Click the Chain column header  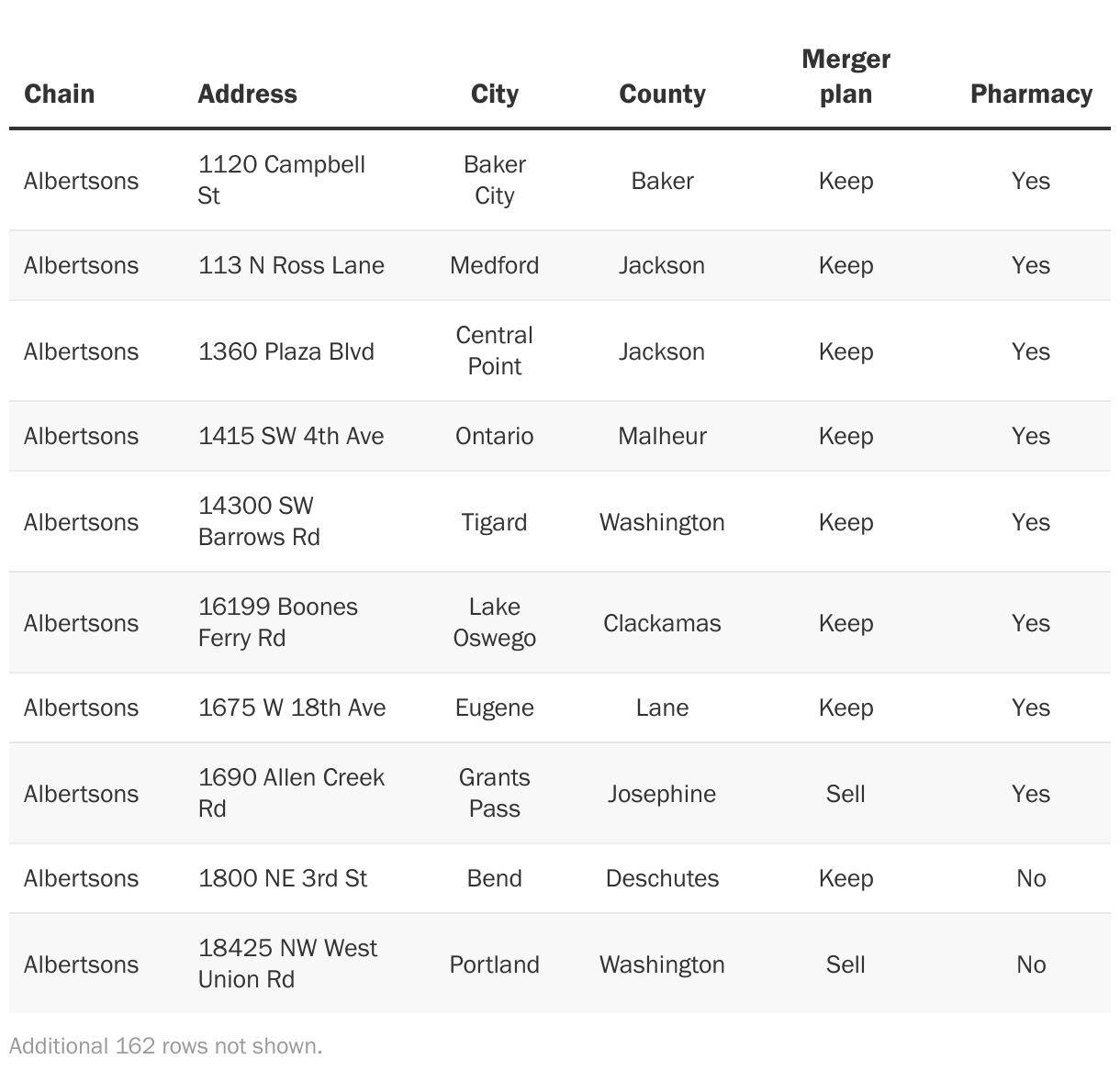pyautogui.click(x=60, y=94)
